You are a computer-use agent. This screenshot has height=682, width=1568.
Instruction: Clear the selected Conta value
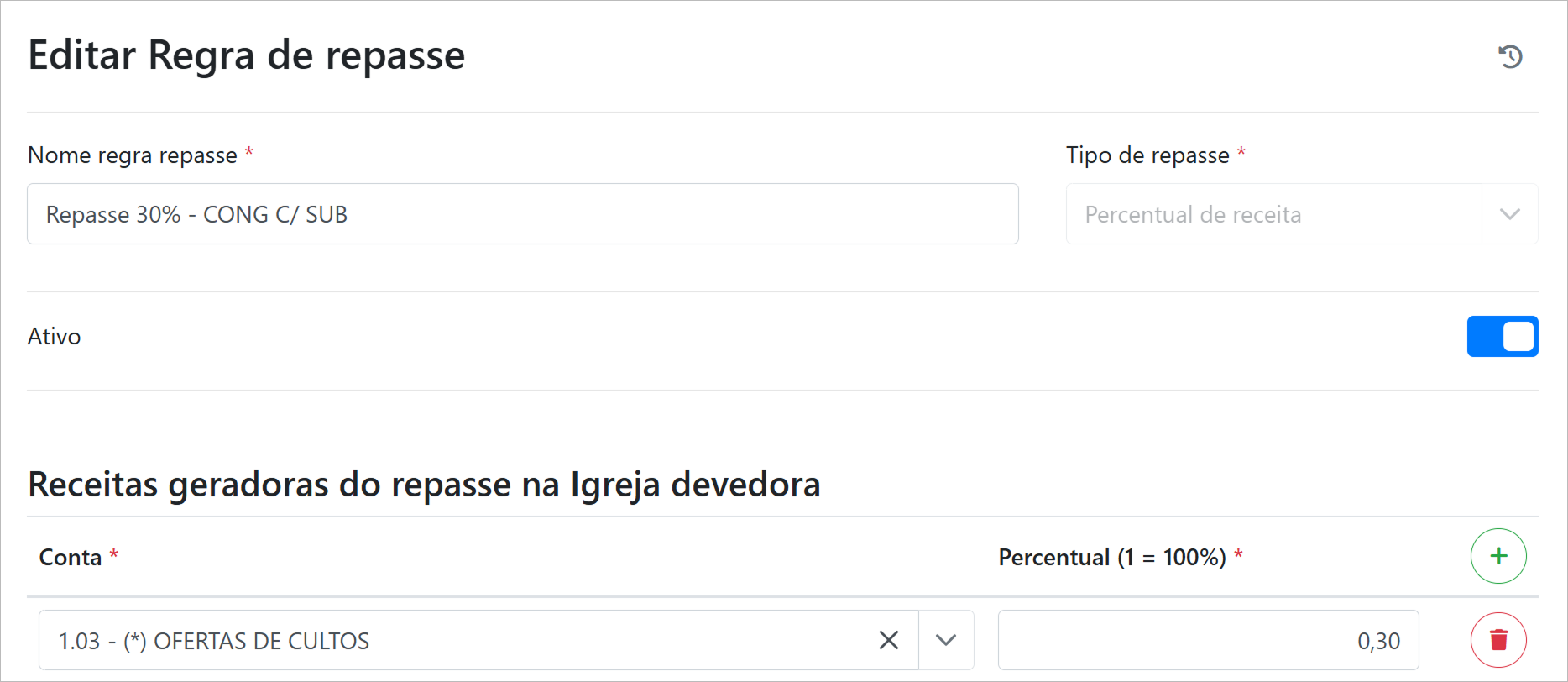888,640
